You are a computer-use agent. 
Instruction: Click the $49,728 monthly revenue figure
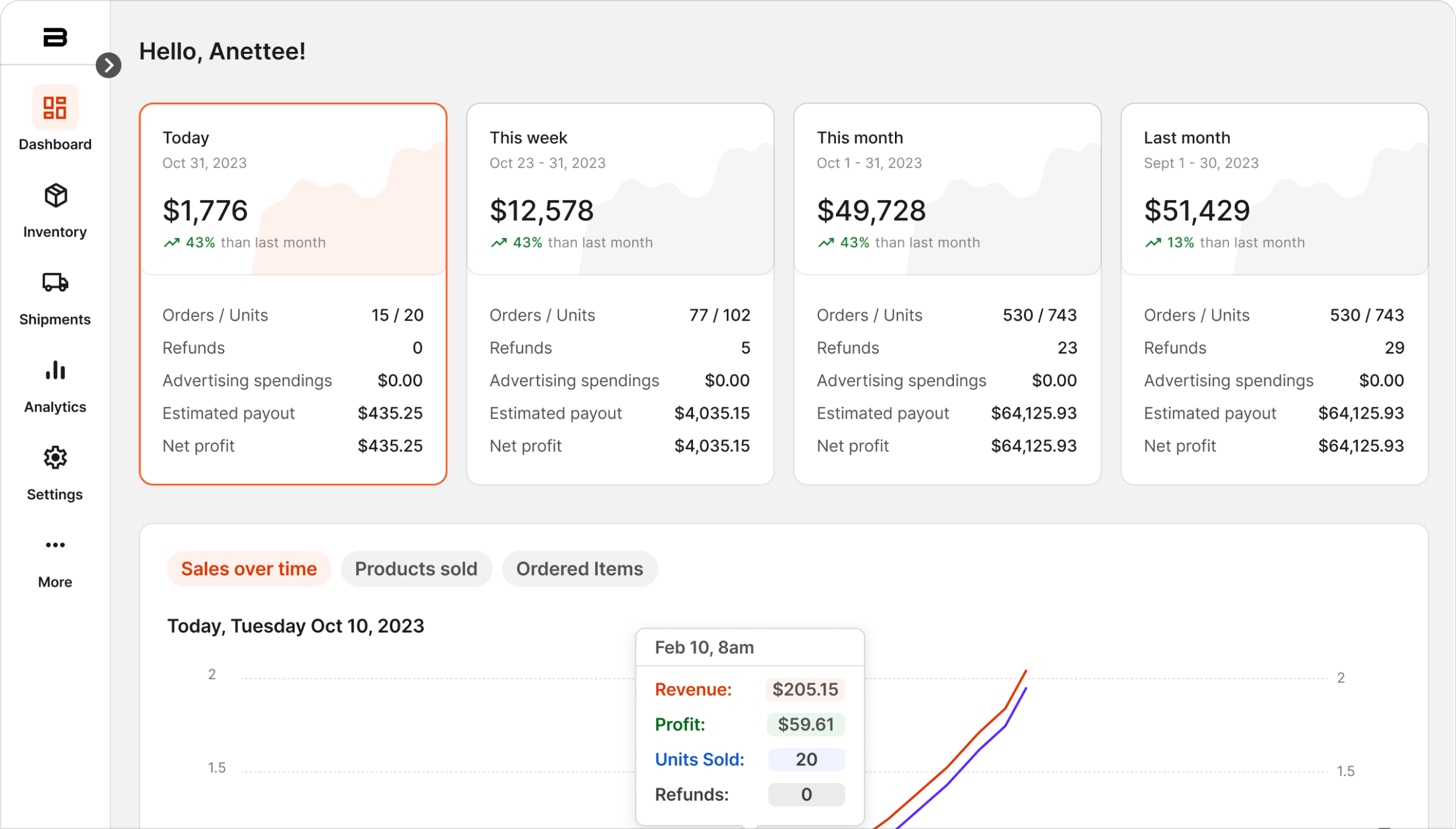(871, 211)
